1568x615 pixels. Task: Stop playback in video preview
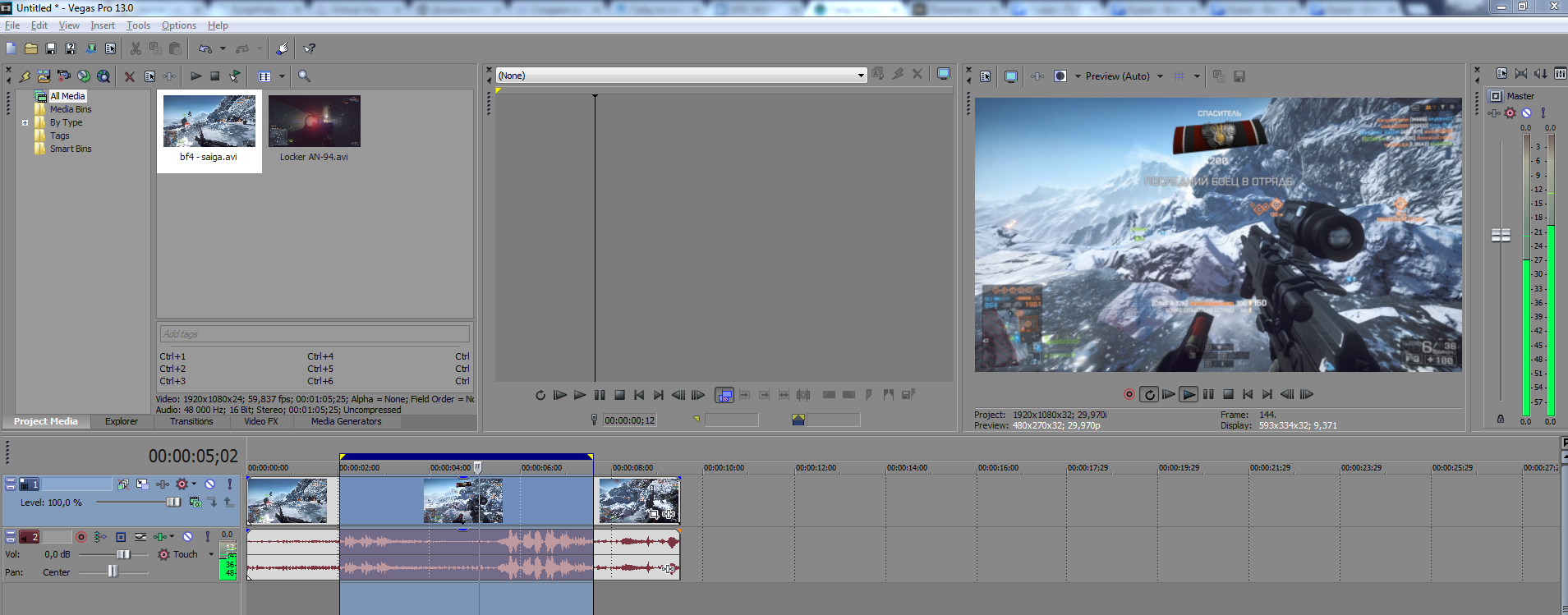1228,395
